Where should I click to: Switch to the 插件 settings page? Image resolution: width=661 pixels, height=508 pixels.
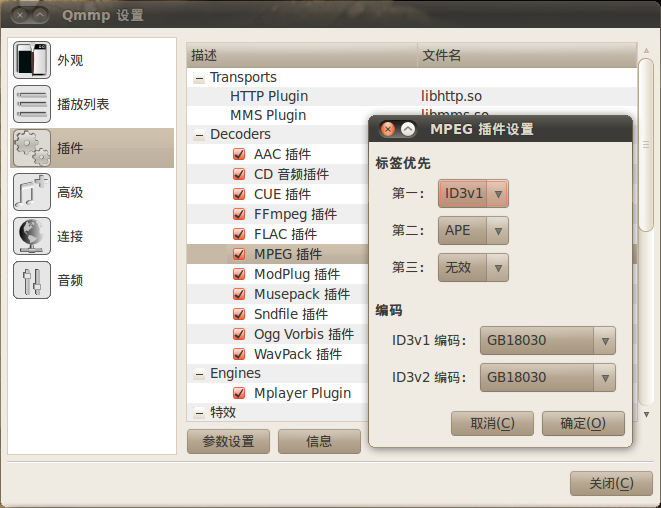click(x=92, y=148)
